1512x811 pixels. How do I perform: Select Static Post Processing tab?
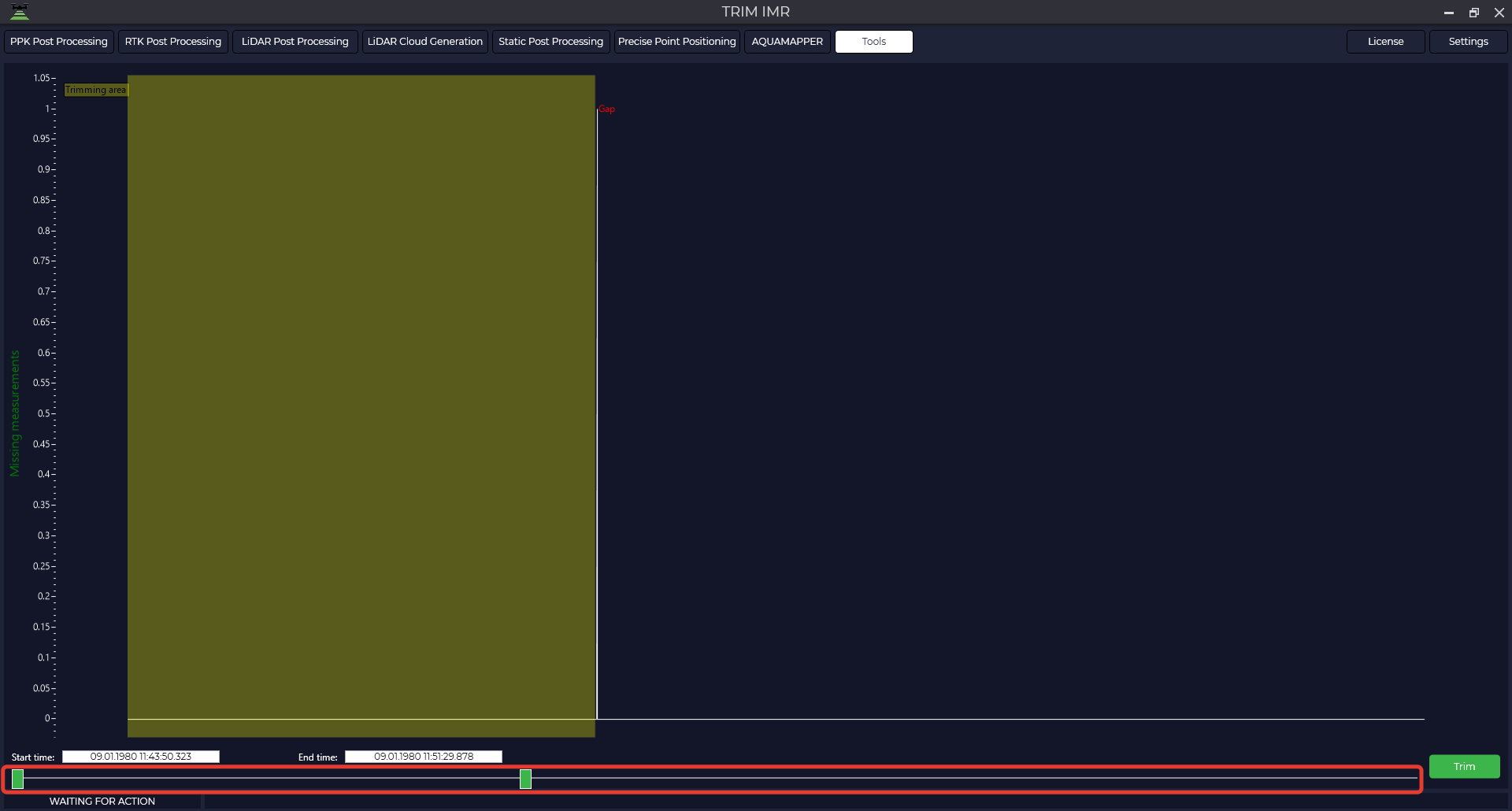tap(550, 42)
